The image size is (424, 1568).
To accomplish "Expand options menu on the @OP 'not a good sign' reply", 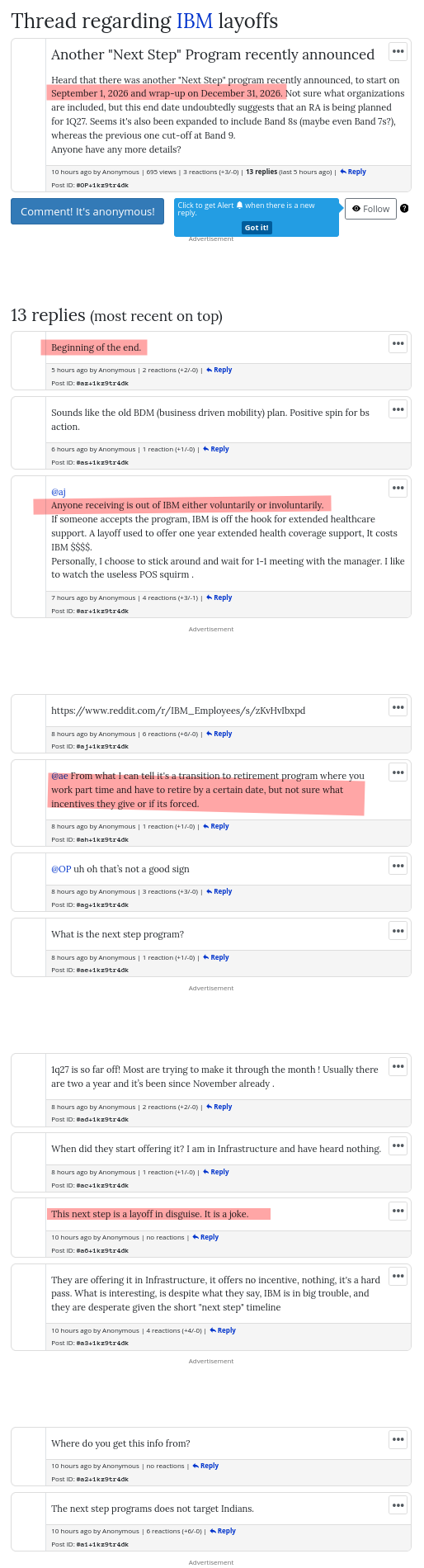I will coord(398,866).
